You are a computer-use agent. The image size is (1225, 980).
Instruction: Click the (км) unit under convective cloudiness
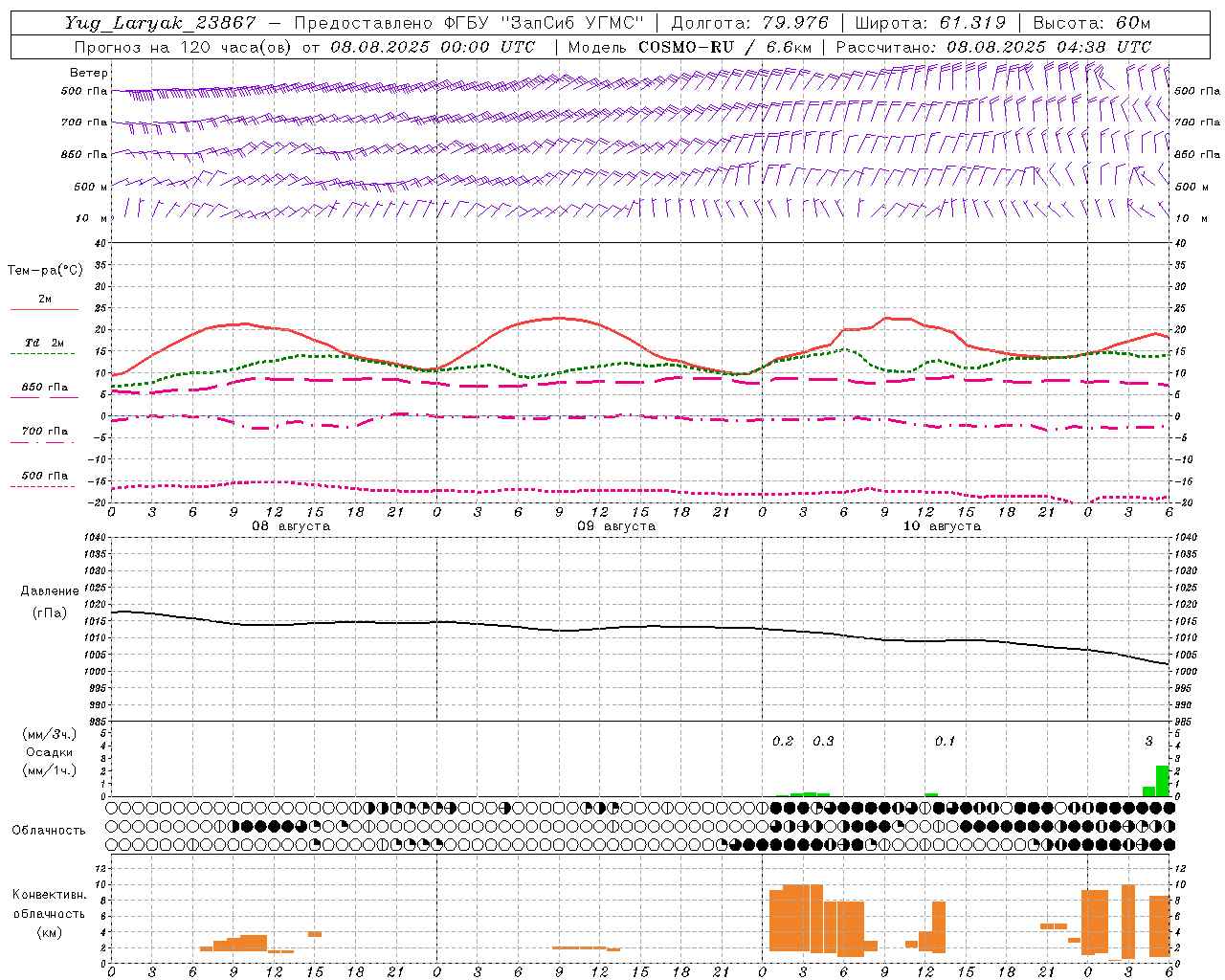point(50,932)
